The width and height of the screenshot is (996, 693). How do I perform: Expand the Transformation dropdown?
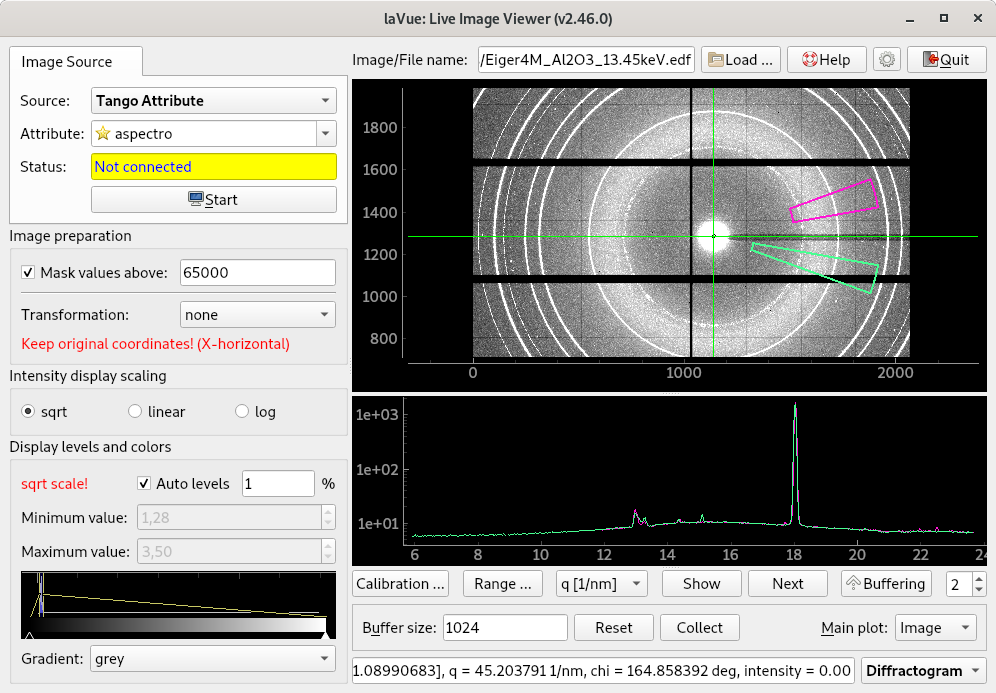pyautogui.click(x=257, y=315)
